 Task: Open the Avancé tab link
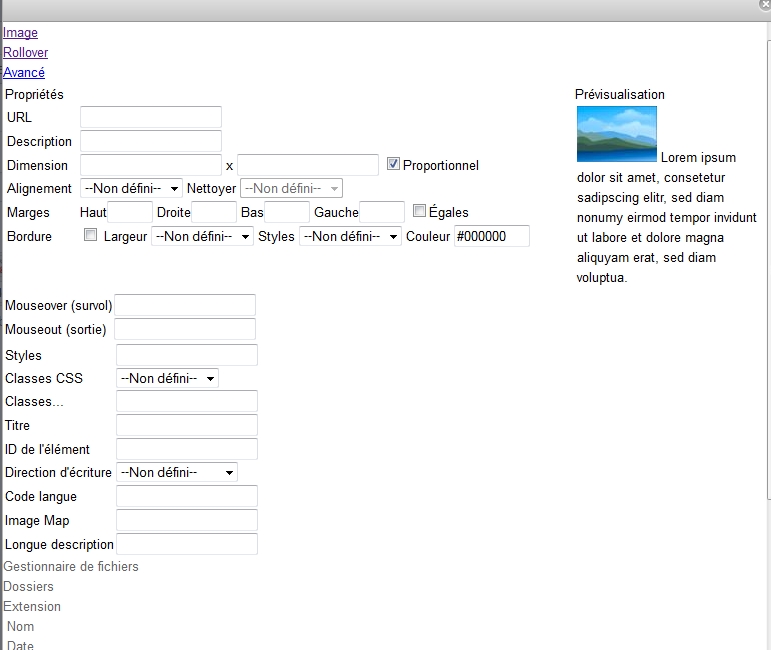pyautogui.click(x=24, y=72)
